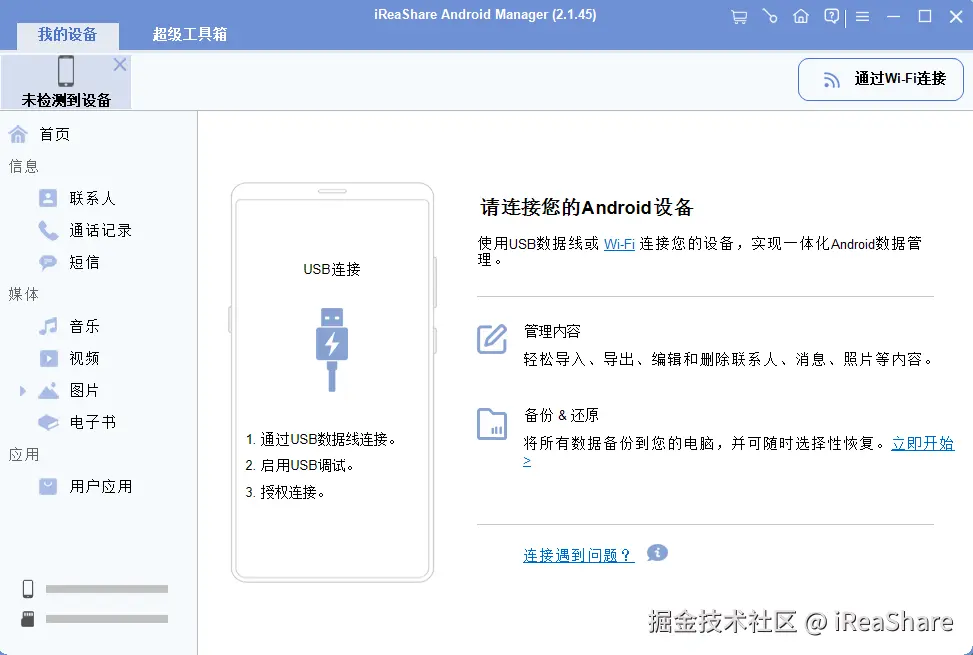Click the 信息 section heading
Screen dimensions: 973x655
tap(24, 166)
